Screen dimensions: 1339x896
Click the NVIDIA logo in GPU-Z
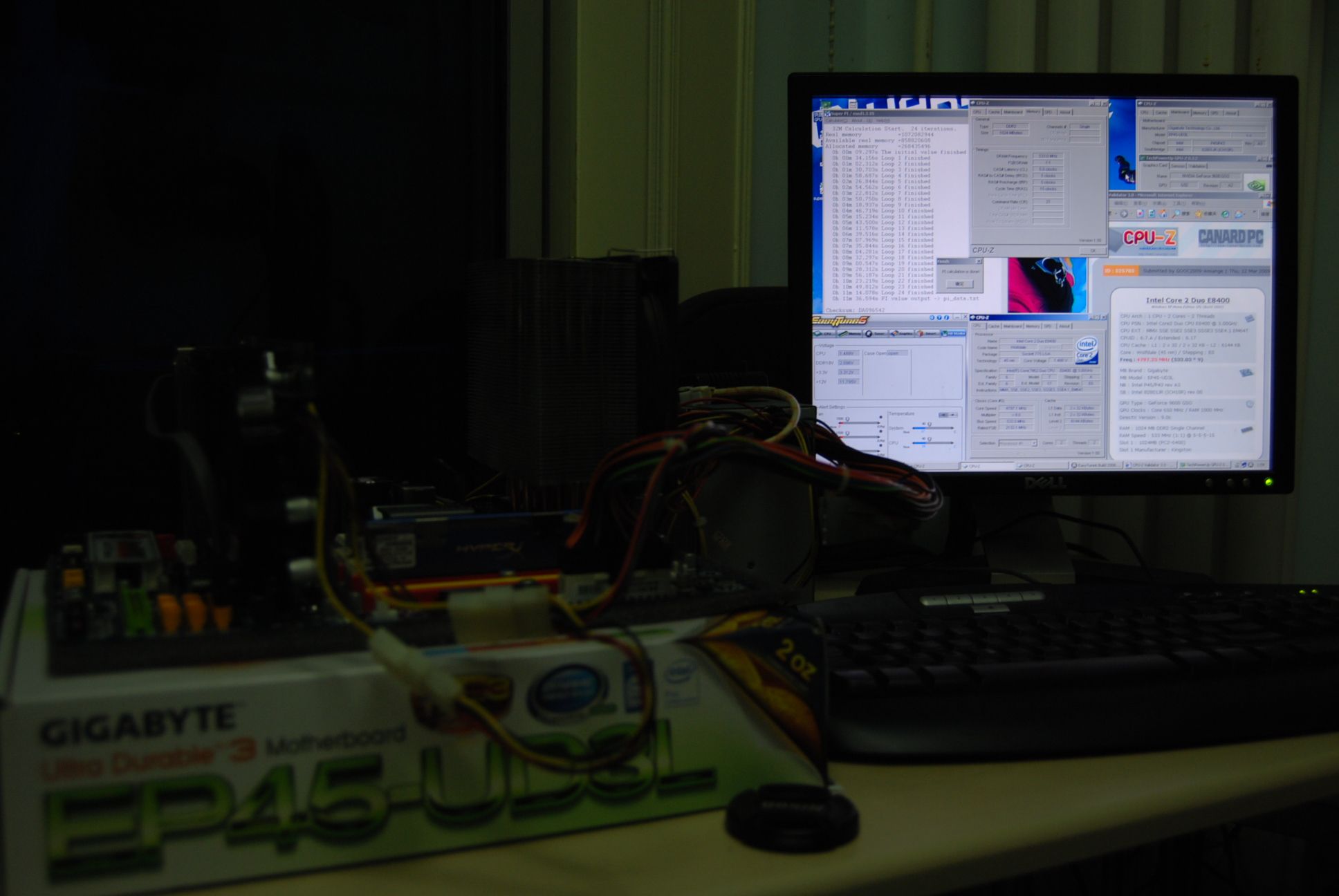[1257, 183]
